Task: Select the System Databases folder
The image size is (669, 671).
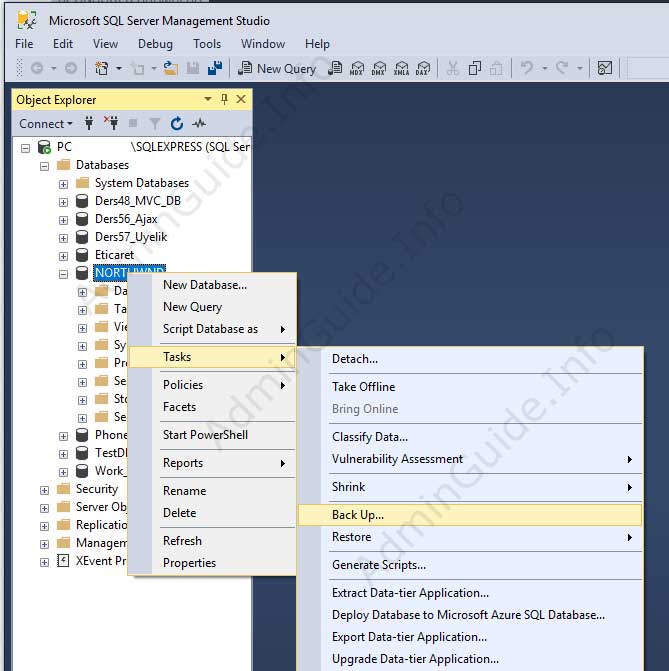Action: (x=142, y=183)
